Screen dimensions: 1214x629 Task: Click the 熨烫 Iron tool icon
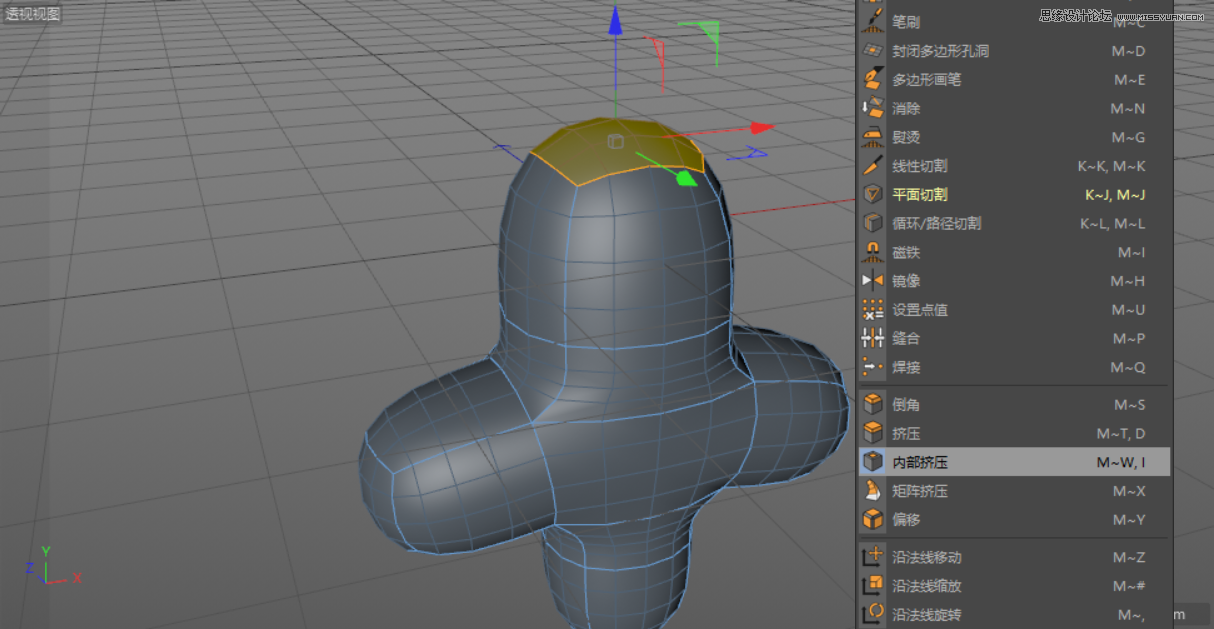[872, 137]
